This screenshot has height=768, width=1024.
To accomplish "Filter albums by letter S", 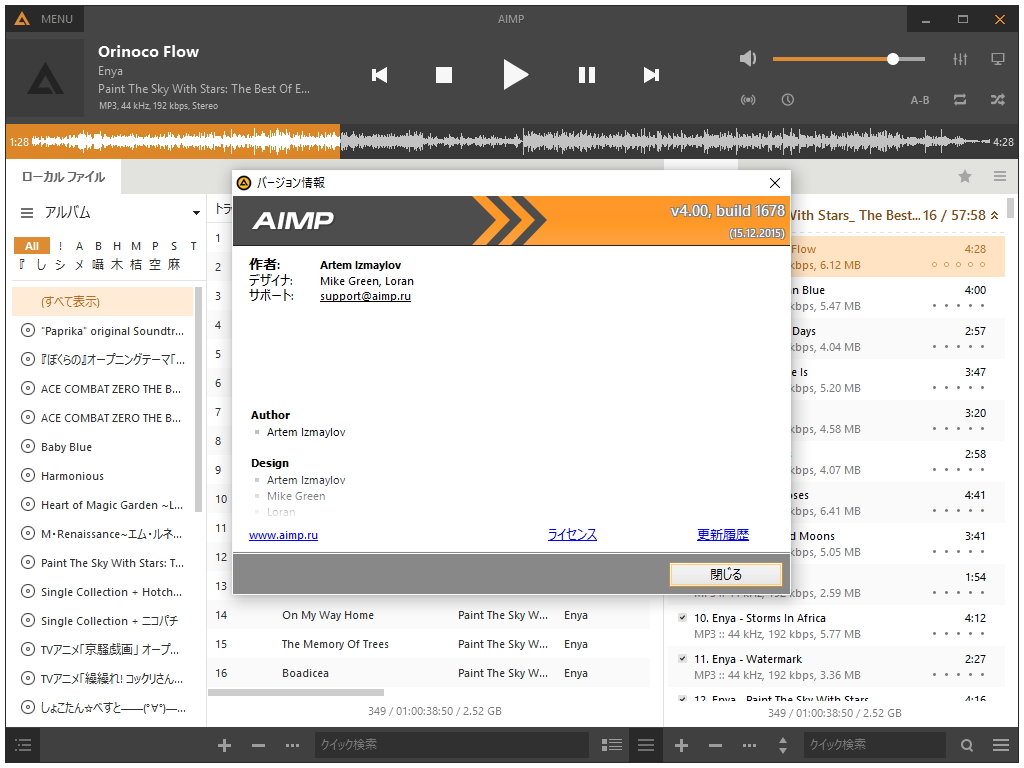I will pyautogui.click(x=174, y=246).
